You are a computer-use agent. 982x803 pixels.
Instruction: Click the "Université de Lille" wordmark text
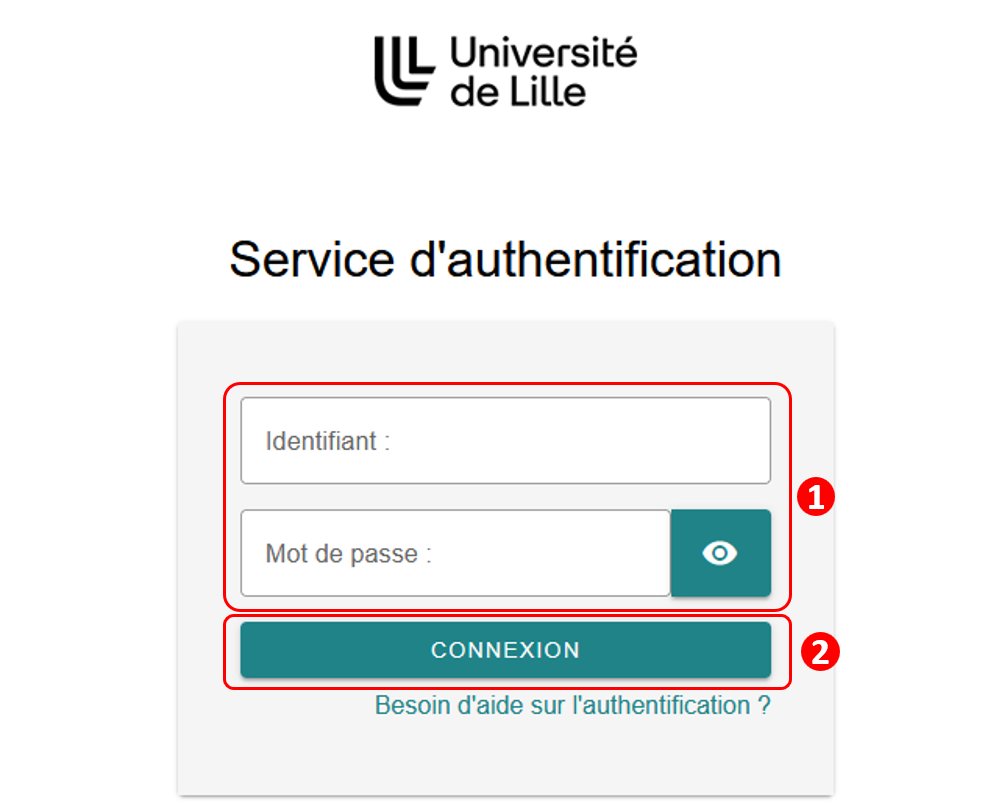(x=544, y=71)
